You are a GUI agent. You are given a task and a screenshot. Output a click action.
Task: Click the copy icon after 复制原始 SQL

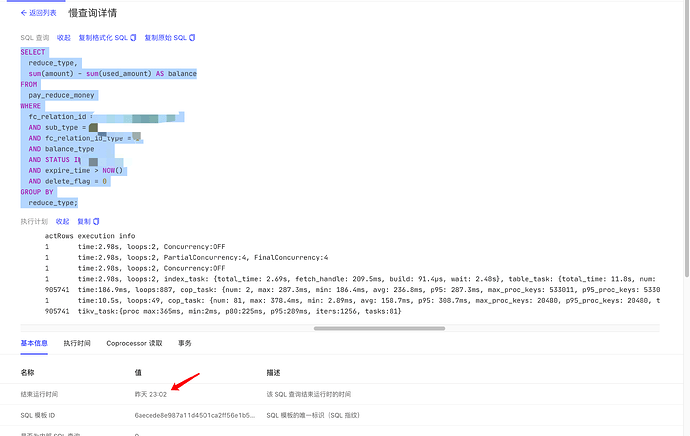[192, 38]
